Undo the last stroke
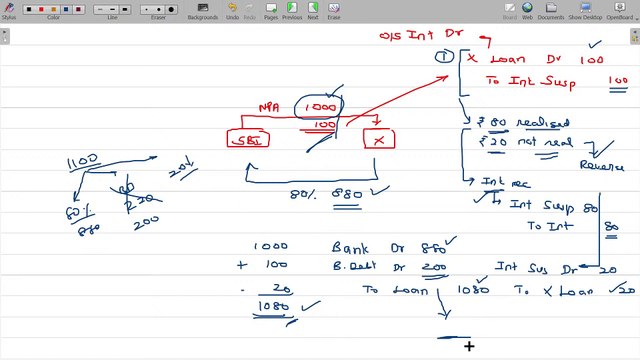The width and height of the screenshot is (640, 360). click(x=232, y=11)
